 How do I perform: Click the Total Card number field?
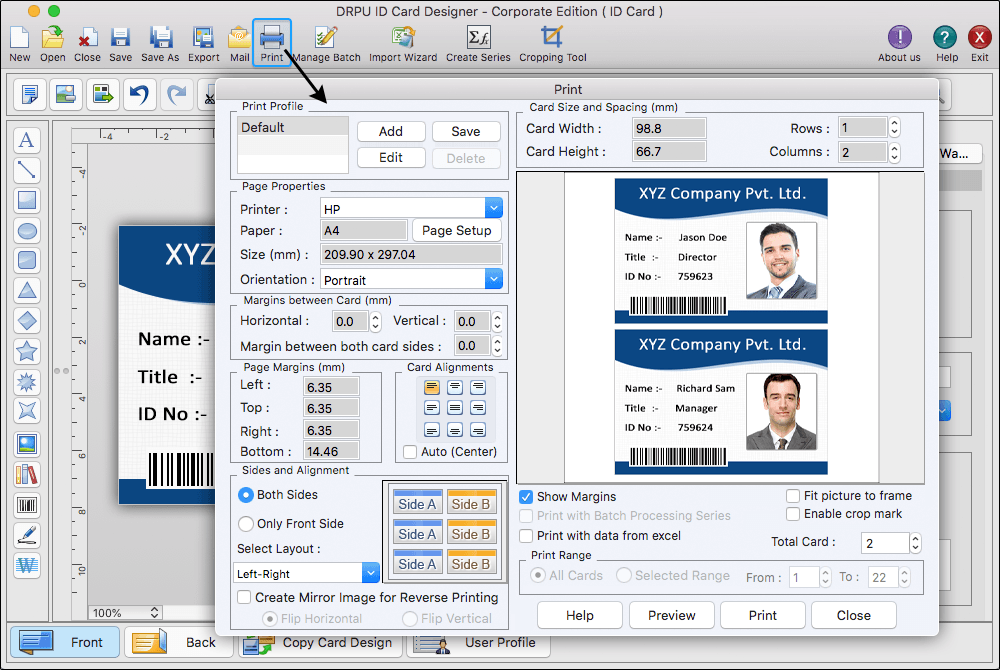coord(885,543)
